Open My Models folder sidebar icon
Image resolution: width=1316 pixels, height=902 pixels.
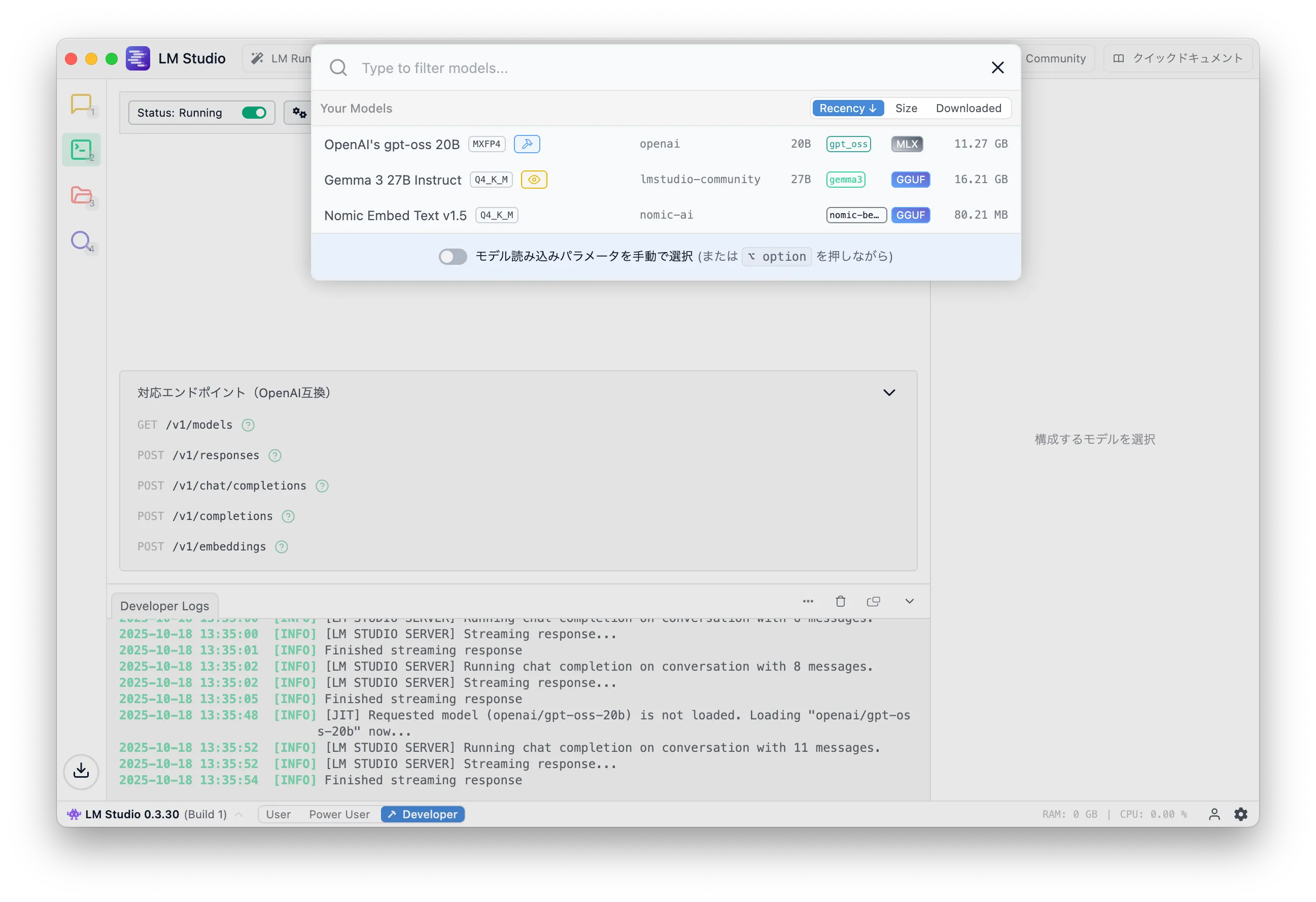click(82, 195)
